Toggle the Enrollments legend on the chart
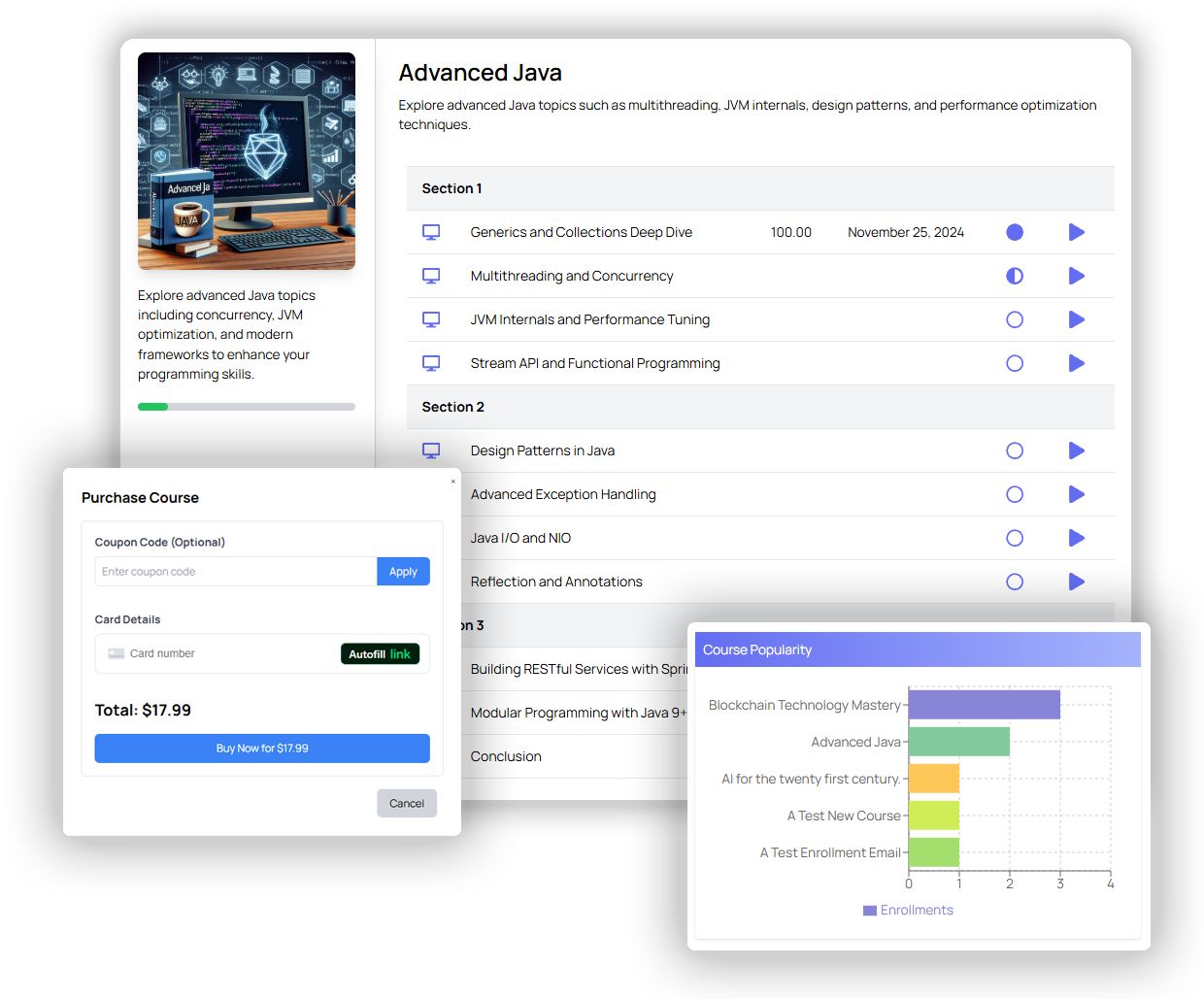Viewport: 1204px width, 999px height. (x=908, y=910)
